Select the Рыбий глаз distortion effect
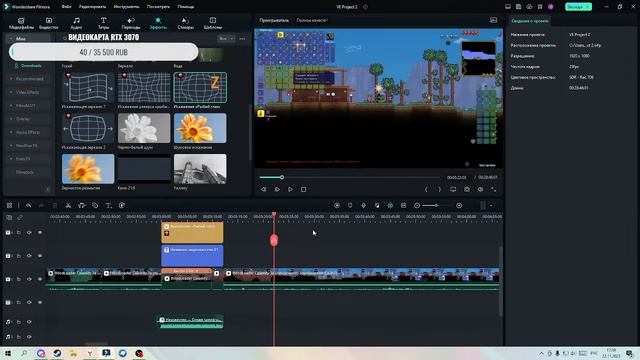The height and width of the screenshot is (360, 640). pyautogui.click(x=200, y=87)
